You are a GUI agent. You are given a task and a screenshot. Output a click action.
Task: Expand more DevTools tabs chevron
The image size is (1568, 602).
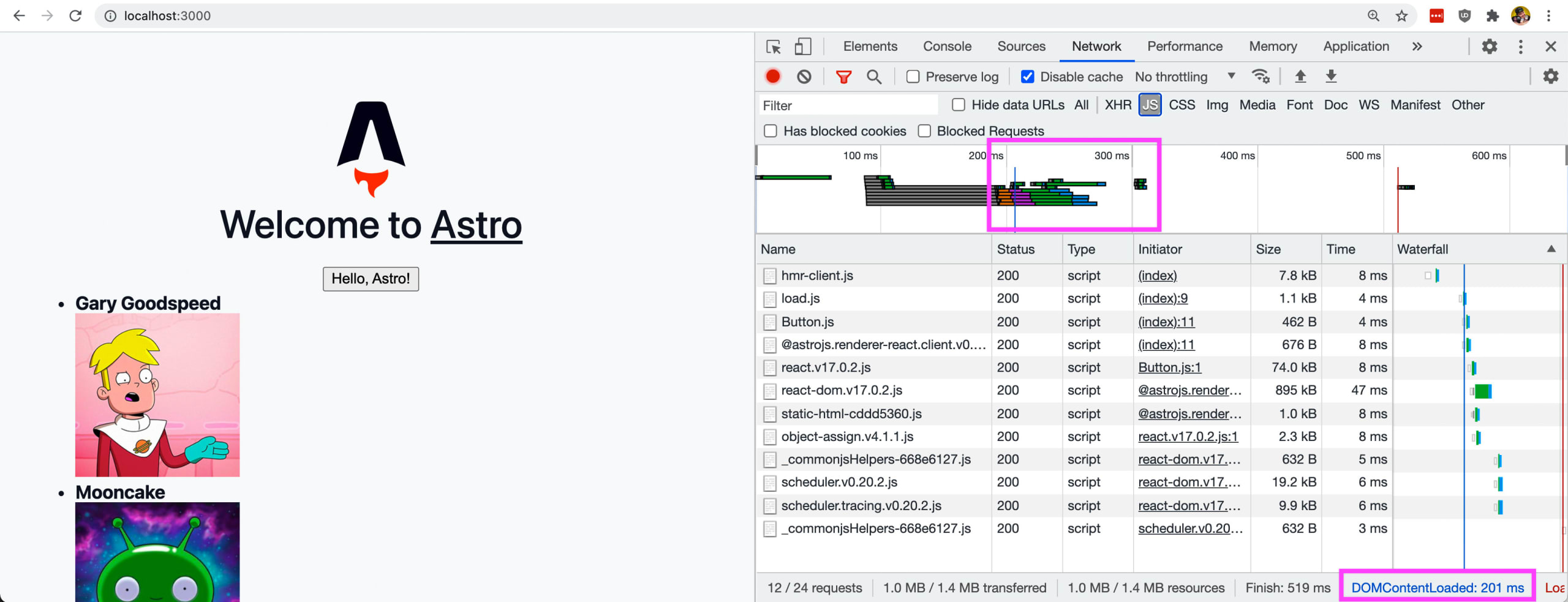point(1417,47)
